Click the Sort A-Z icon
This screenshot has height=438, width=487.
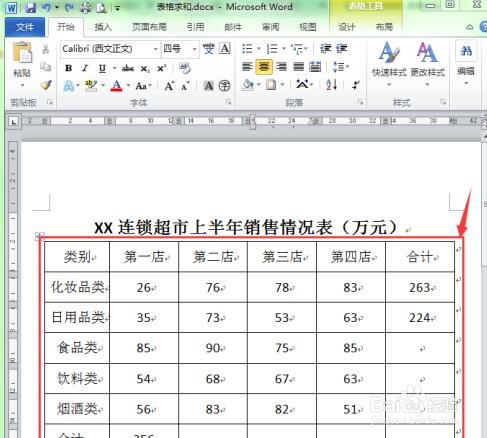point(331,85)
